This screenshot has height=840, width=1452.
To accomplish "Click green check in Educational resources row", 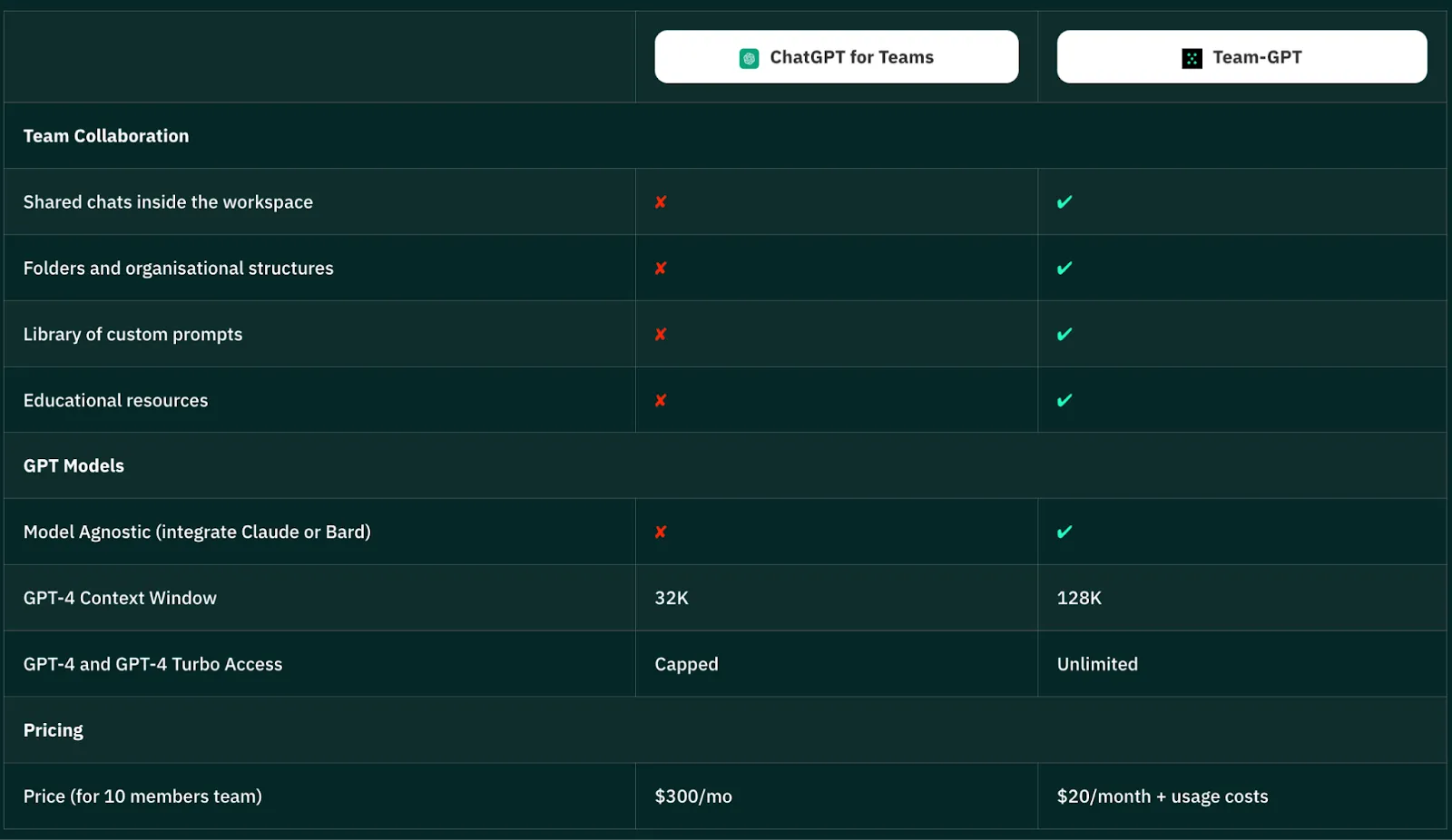I will 1064,400.
